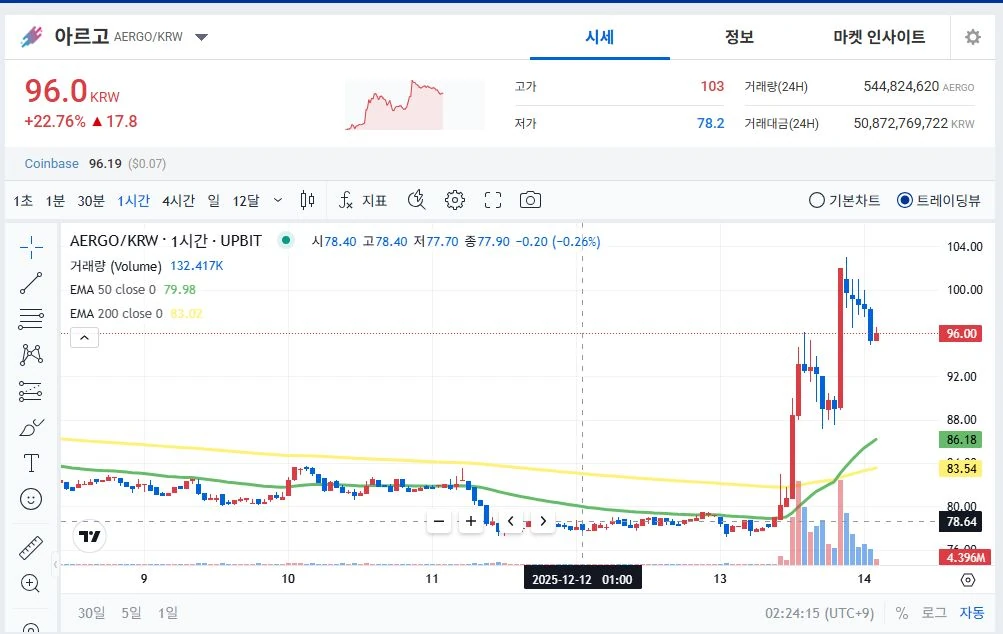Set timeframe to 1시간

pyautogui.click(x=133, y=200)
